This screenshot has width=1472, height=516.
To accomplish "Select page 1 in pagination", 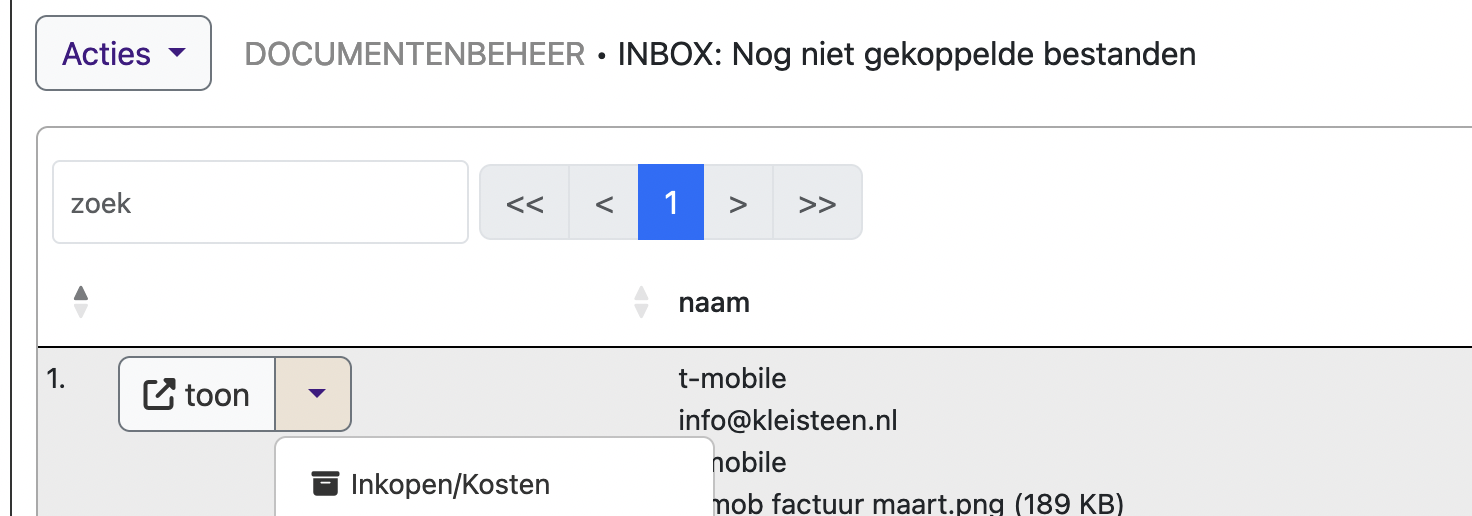I will [671, 203].
